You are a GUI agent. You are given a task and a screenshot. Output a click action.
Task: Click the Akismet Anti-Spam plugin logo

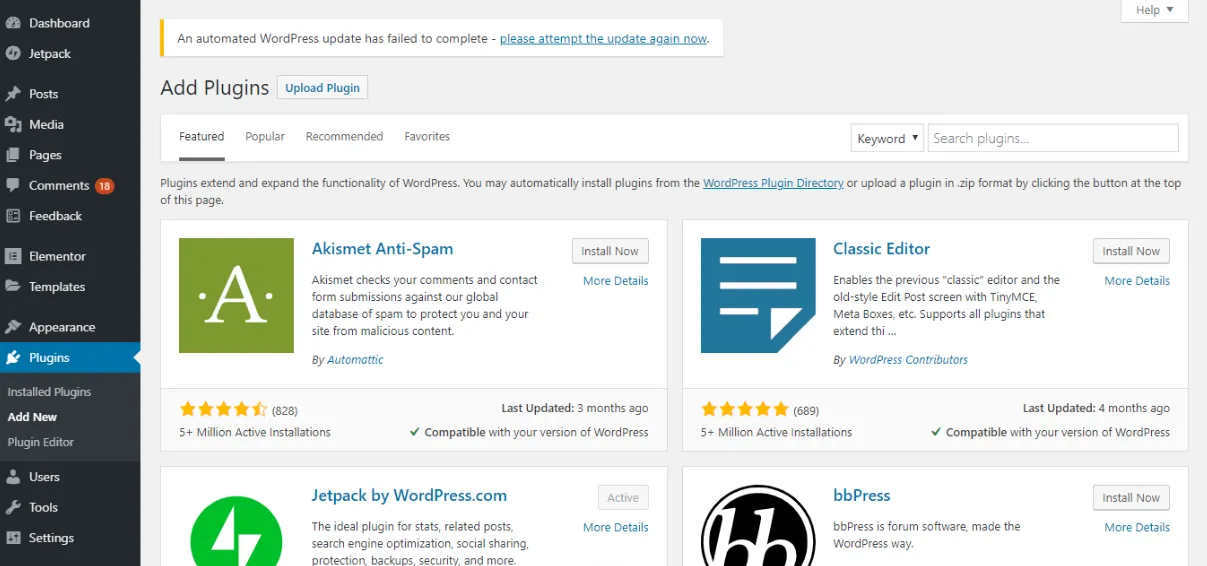236,295
